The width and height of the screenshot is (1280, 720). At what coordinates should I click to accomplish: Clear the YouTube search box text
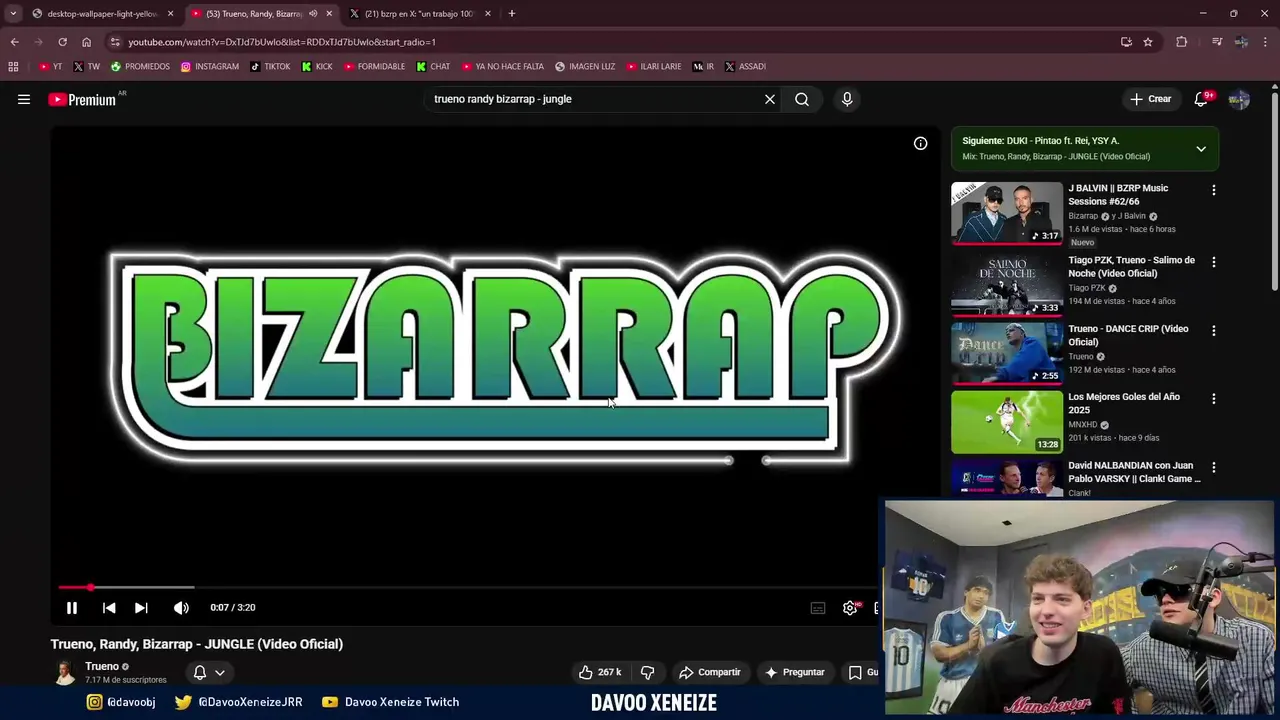tap(770, 99)
